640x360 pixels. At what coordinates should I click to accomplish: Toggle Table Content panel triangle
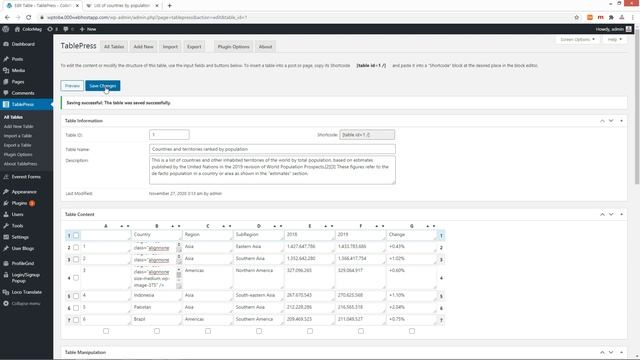621,214
